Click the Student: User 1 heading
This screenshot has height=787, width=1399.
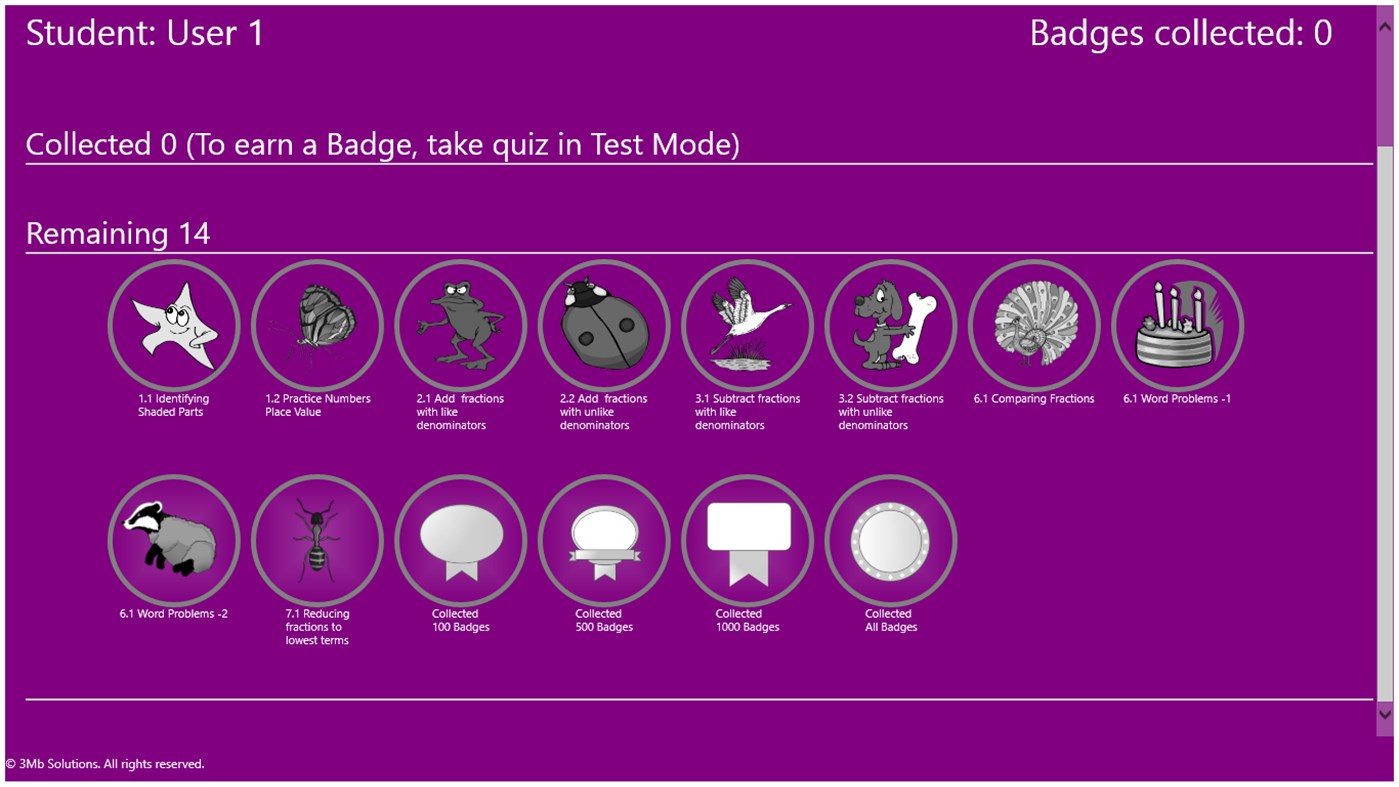click(x=145, y=34)
